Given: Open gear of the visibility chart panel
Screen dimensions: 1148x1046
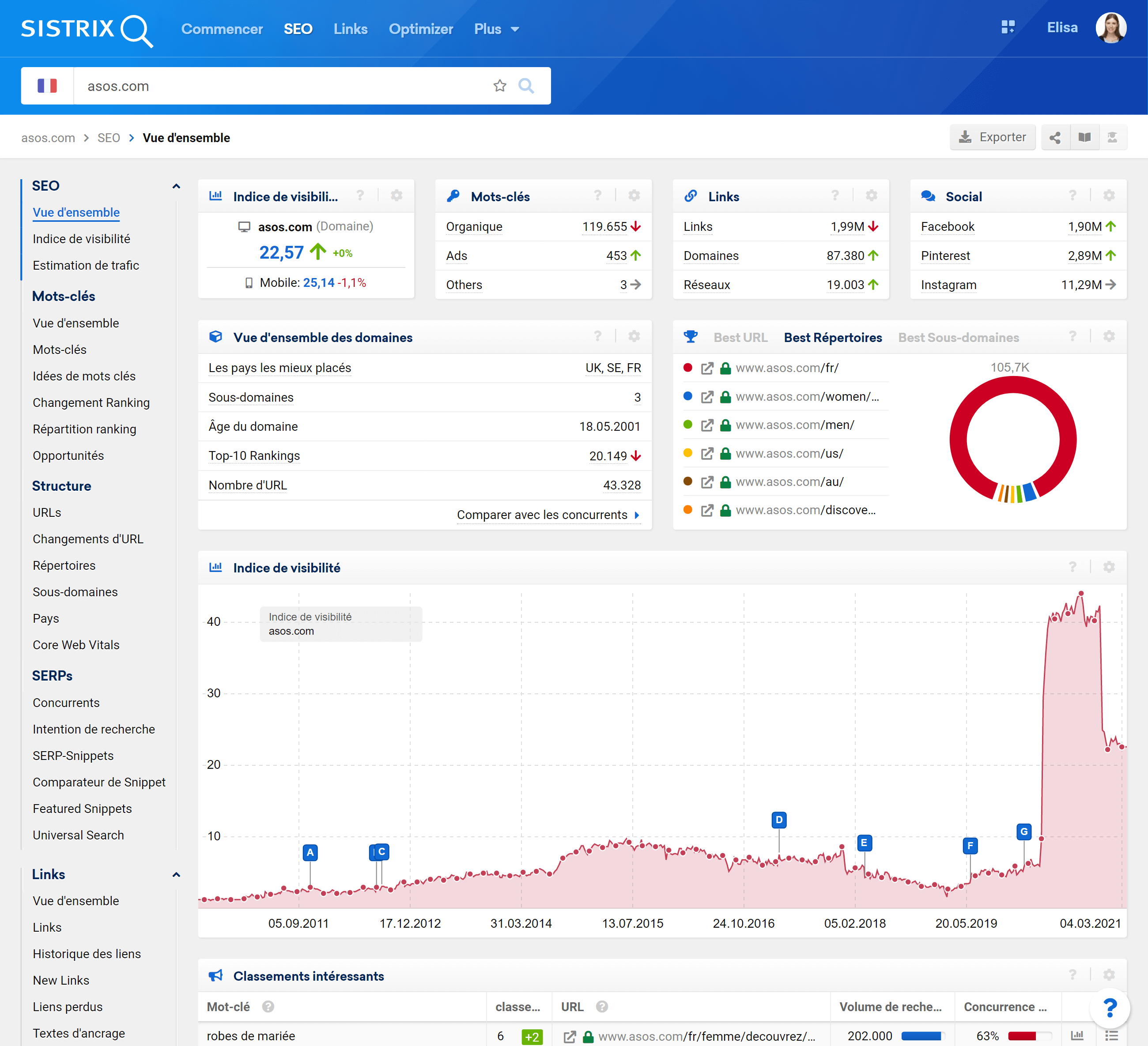Looking at the screenshot, I should click(x=1109, y=567).
